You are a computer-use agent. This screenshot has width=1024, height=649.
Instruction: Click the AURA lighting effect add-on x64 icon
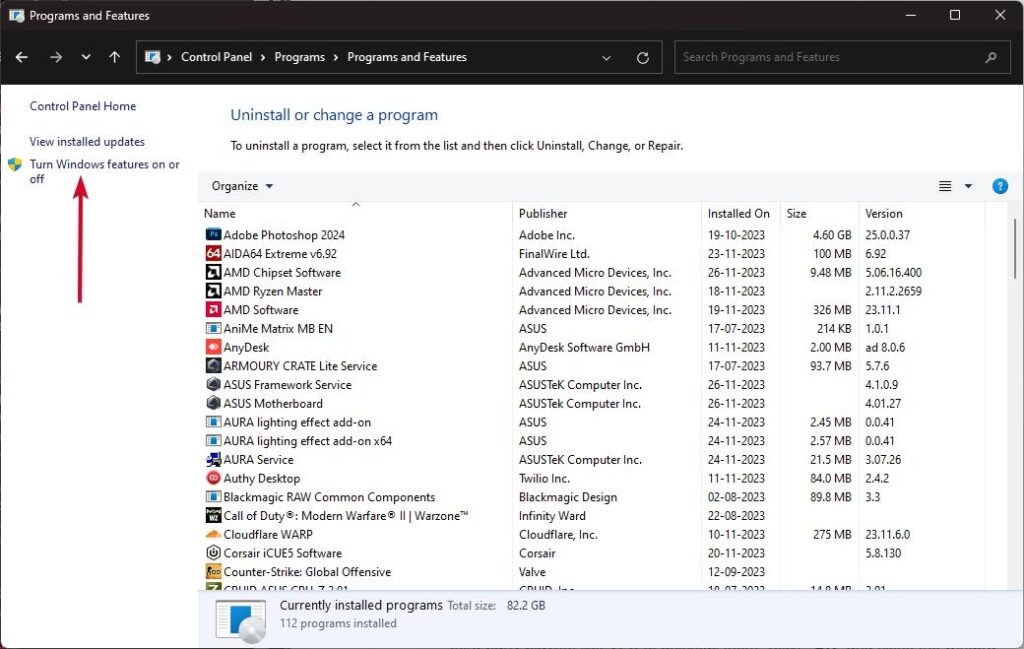click(x=213, y=441)
